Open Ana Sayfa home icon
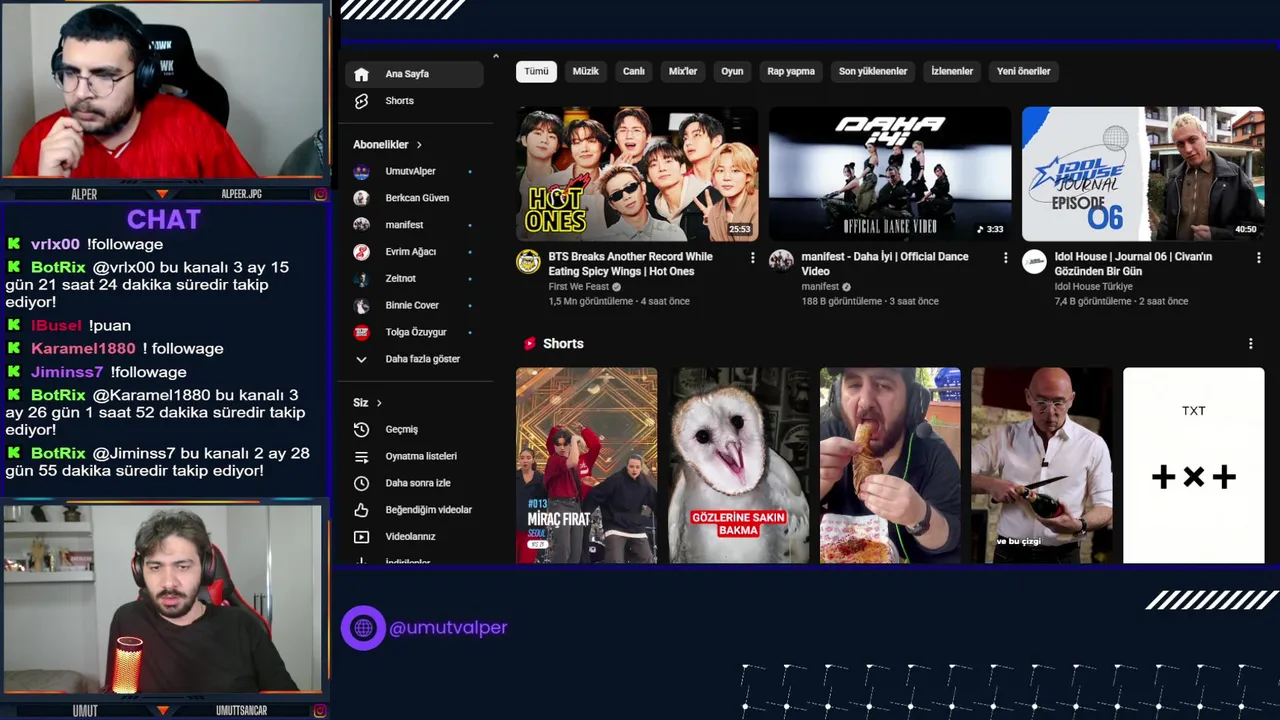 coord(361,74)
